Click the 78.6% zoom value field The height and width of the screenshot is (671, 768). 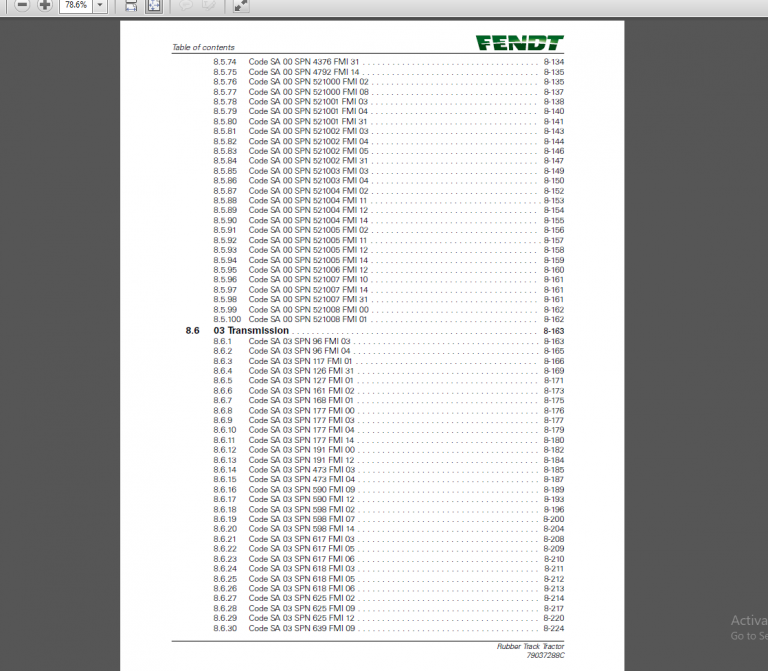point(76,5)
